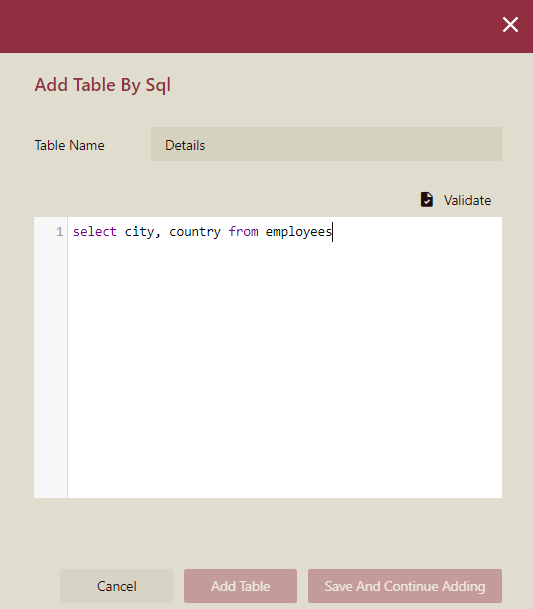Focus the Table Name field containing Details
Image resolution: width=533 pixels, height=609 pixels.
[x=326, y=144]
